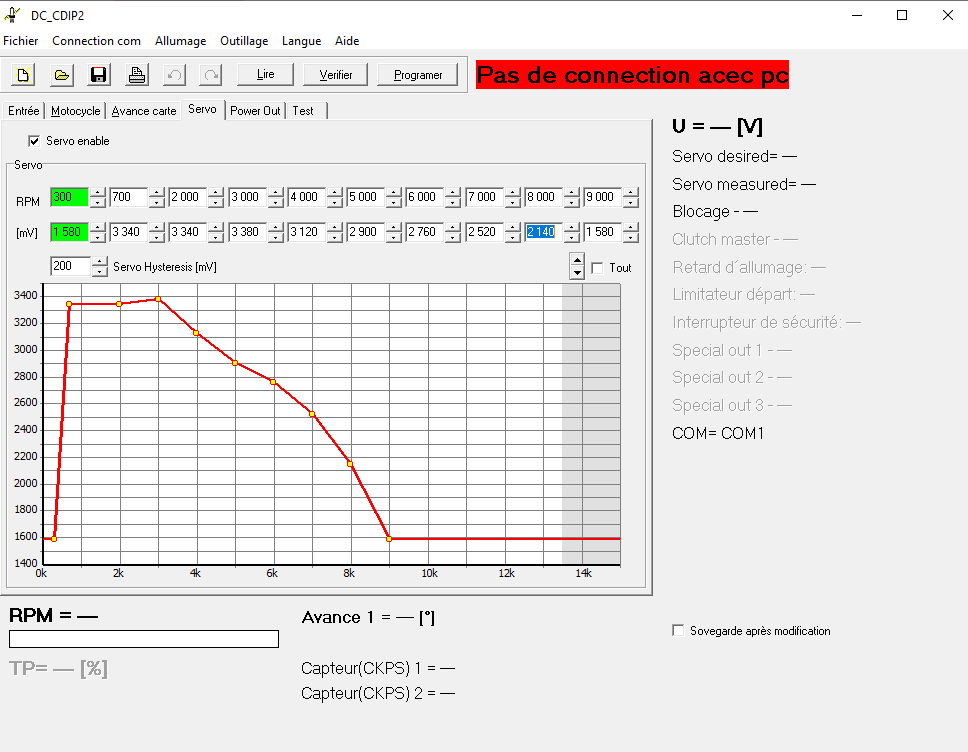Click the DC_CDIP2 app icon in title bar
Image resolution: width=968 pixels, height=752 pixels.
[12, 15]
